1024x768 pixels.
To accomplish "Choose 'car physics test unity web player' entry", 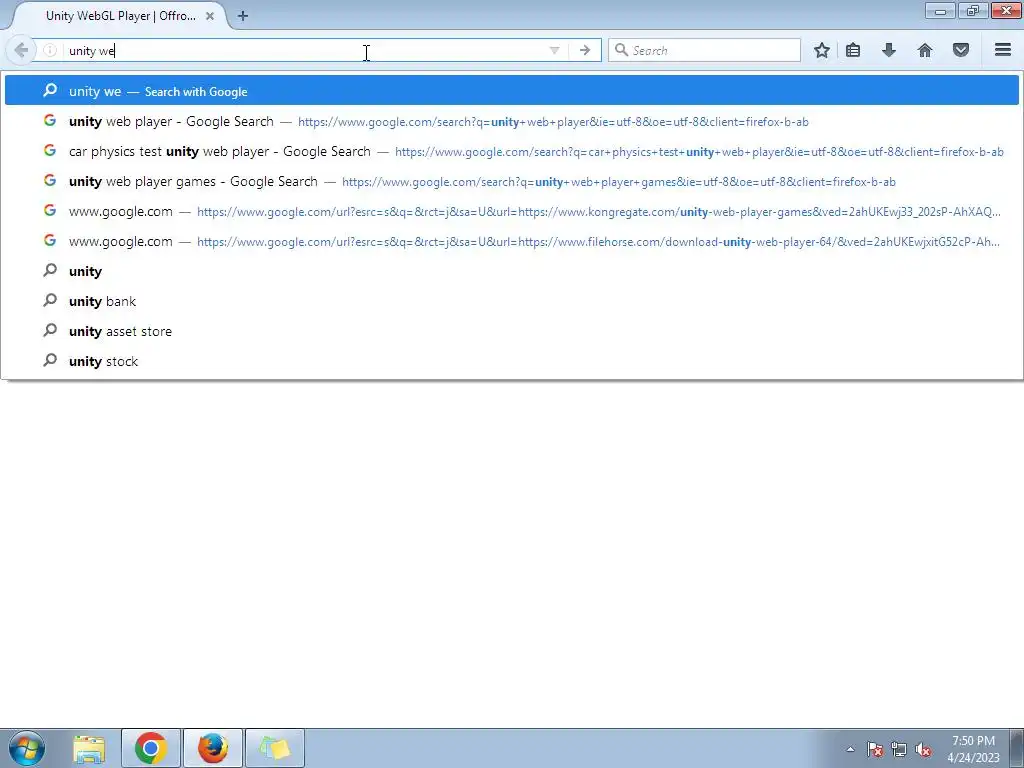I will point(511,152).
